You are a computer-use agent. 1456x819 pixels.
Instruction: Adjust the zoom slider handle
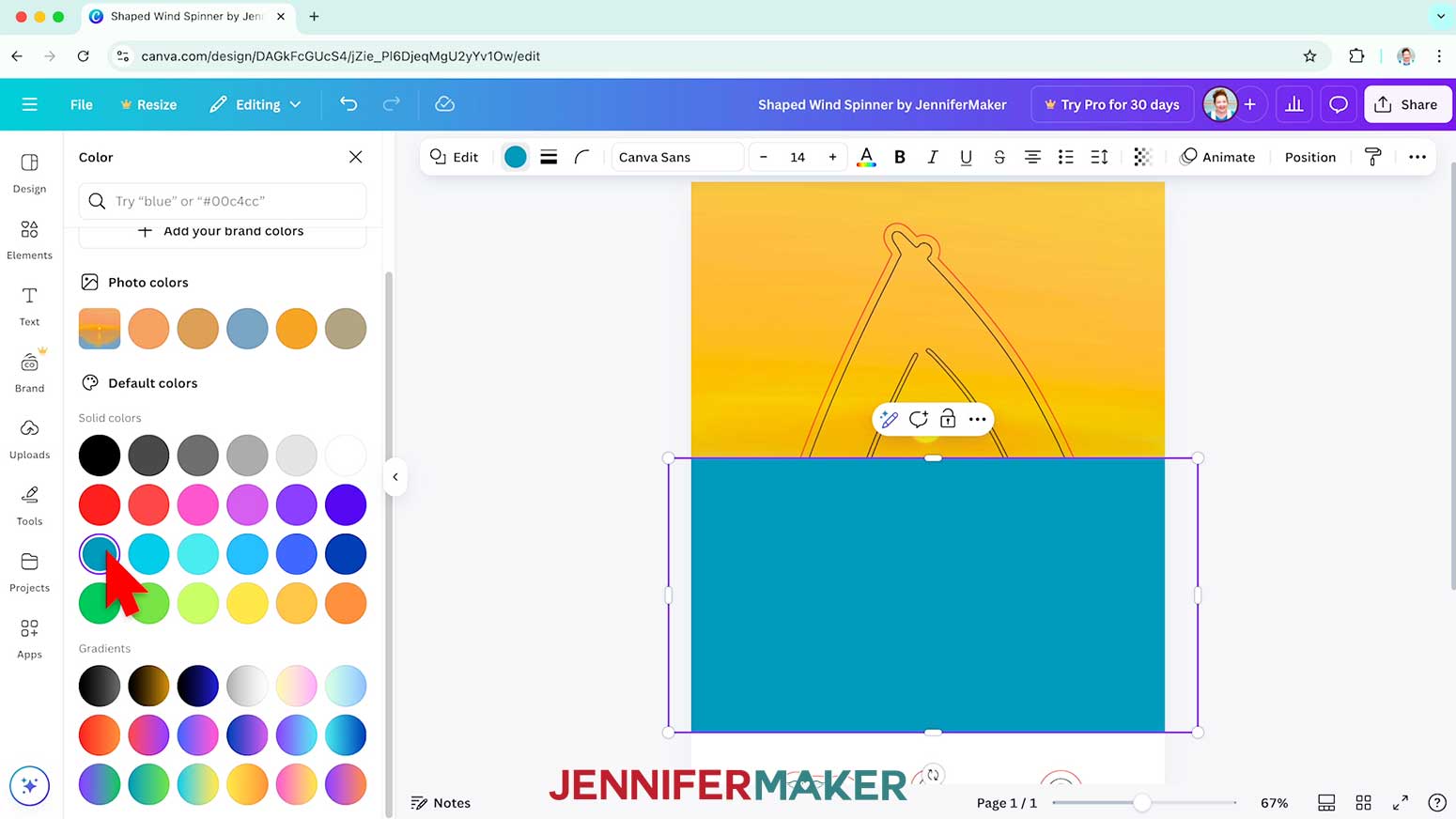coord(1142,803)
